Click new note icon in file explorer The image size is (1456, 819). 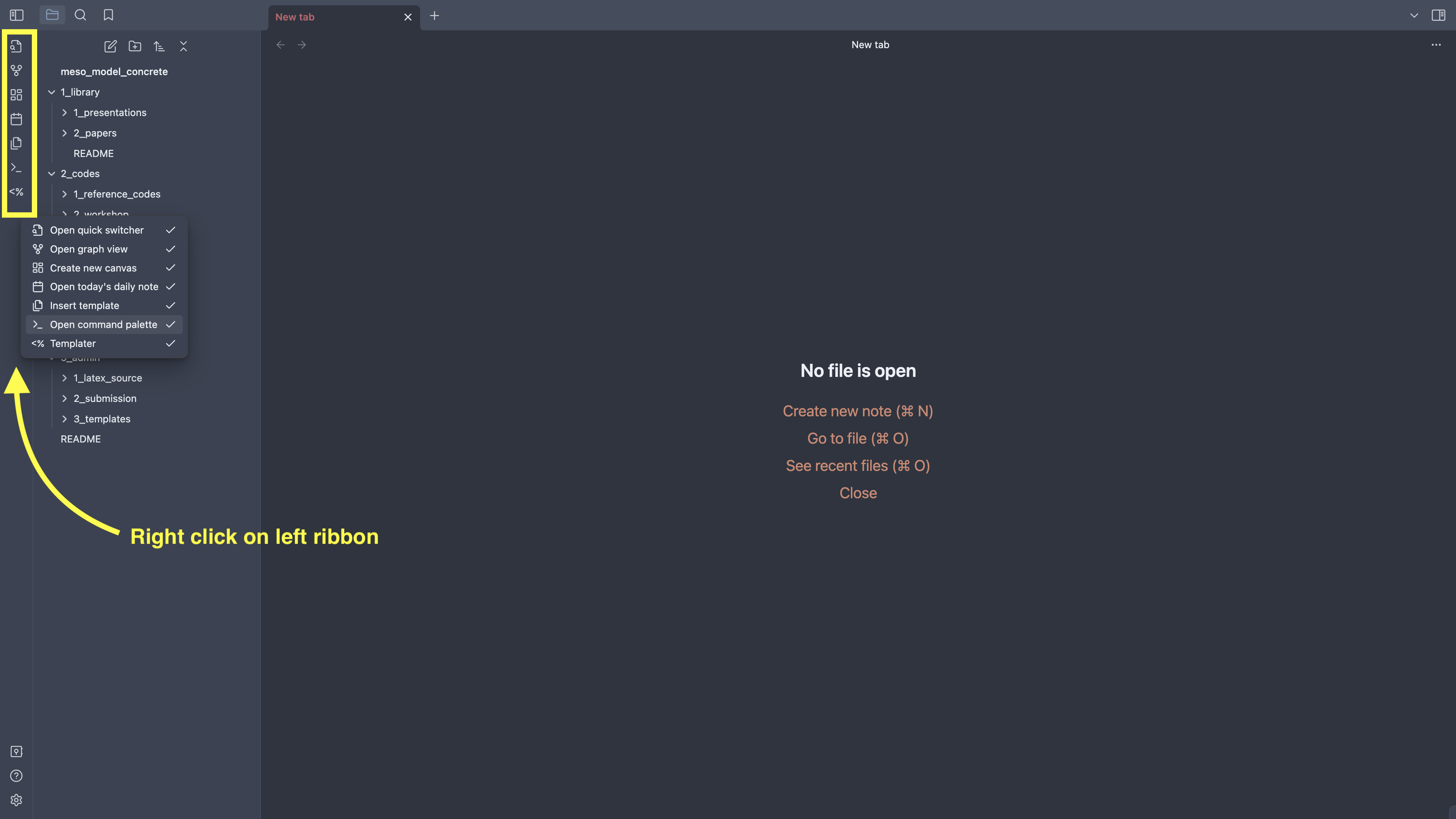coord(110,46)
